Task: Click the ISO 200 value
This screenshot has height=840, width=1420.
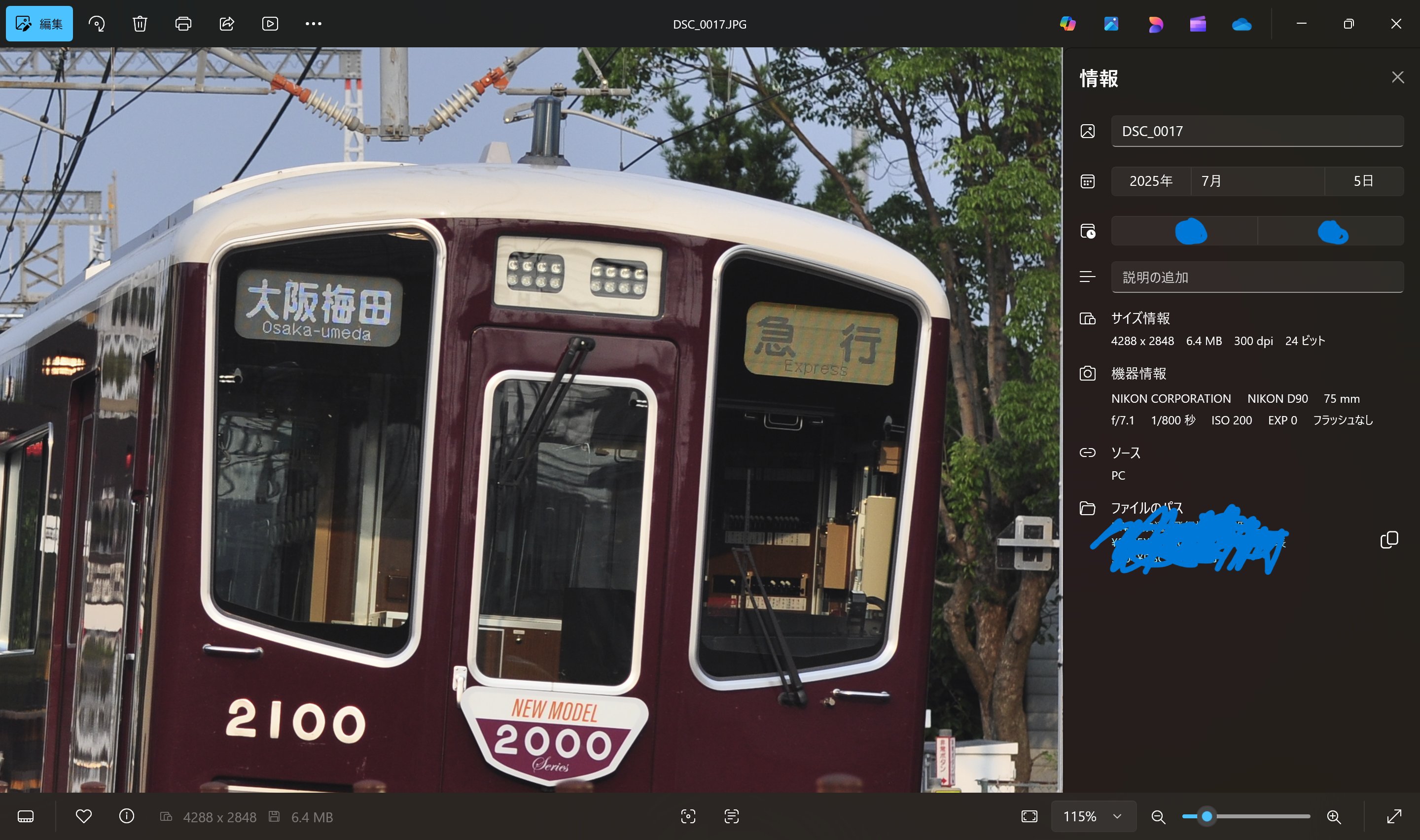Action: point(1232,420)
